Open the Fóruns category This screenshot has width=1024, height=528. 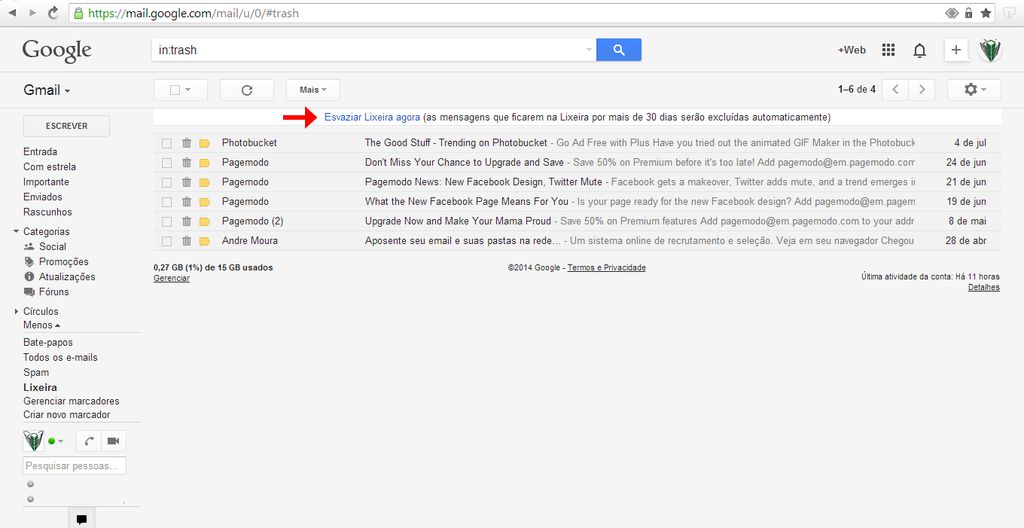click(54, 291)
